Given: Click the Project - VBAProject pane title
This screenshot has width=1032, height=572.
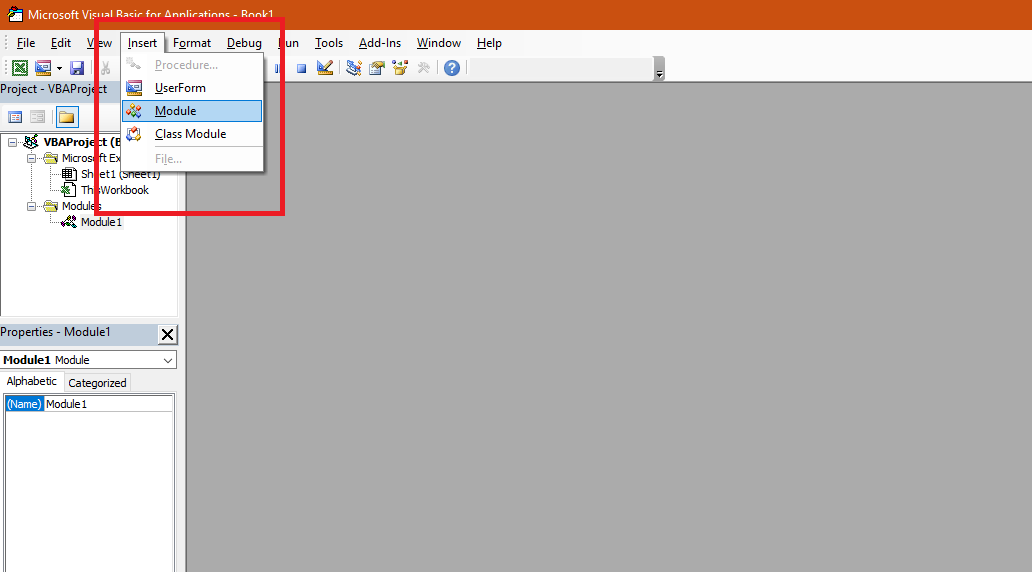Looking at the screenshot, I should click(54, 89).
